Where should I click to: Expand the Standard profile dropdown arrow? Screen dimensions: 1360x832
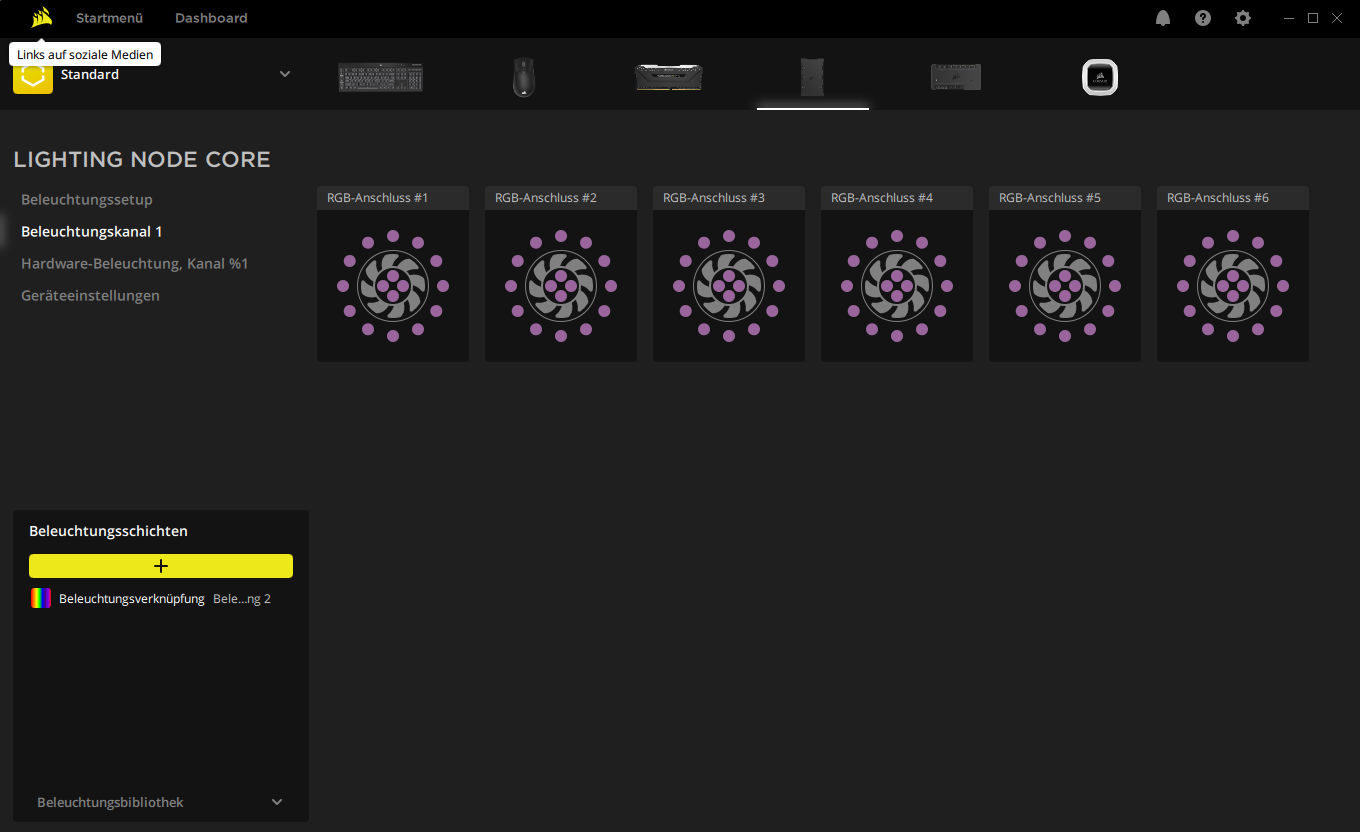pyautogui.click(x=285, y=74)
